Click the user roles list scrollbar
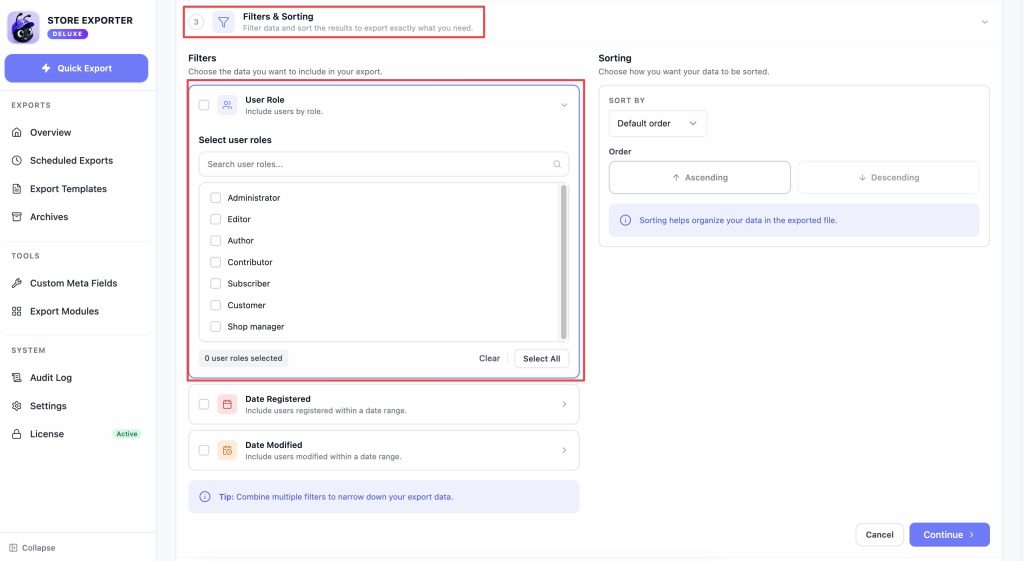The height and width of the screenshot is (561, 1024). point(564,262)
